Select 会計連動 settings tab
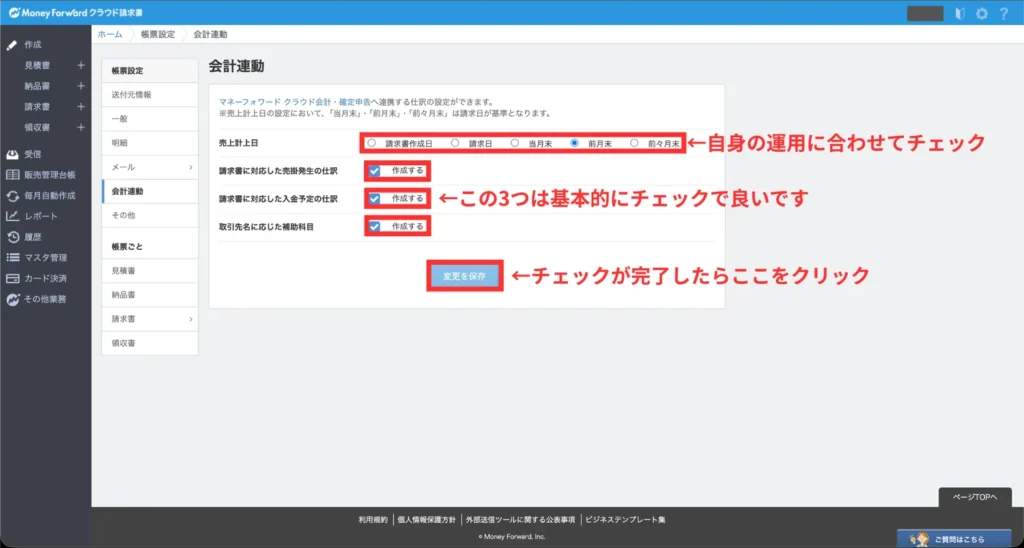1024x548 pixels. pos(150,191)
